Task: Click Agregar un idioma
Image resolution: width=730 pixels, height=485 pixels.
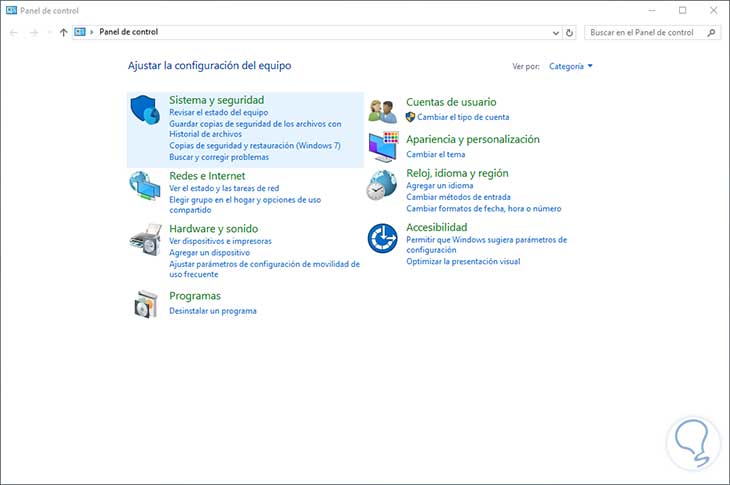Action: [439, 185]
